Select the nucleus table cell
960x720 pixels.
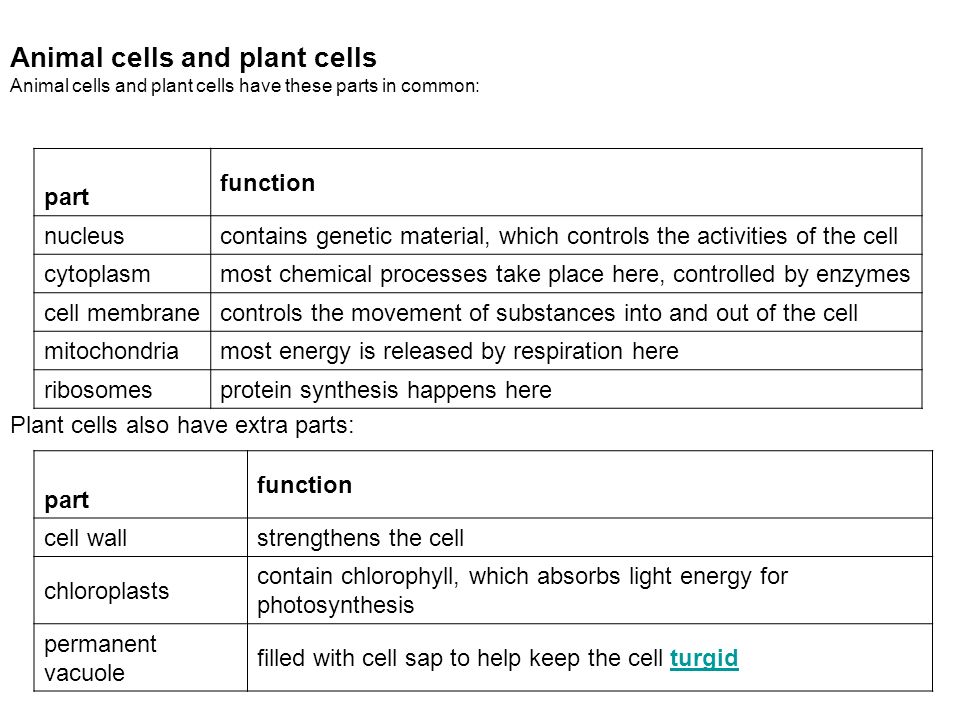[122, 235]
